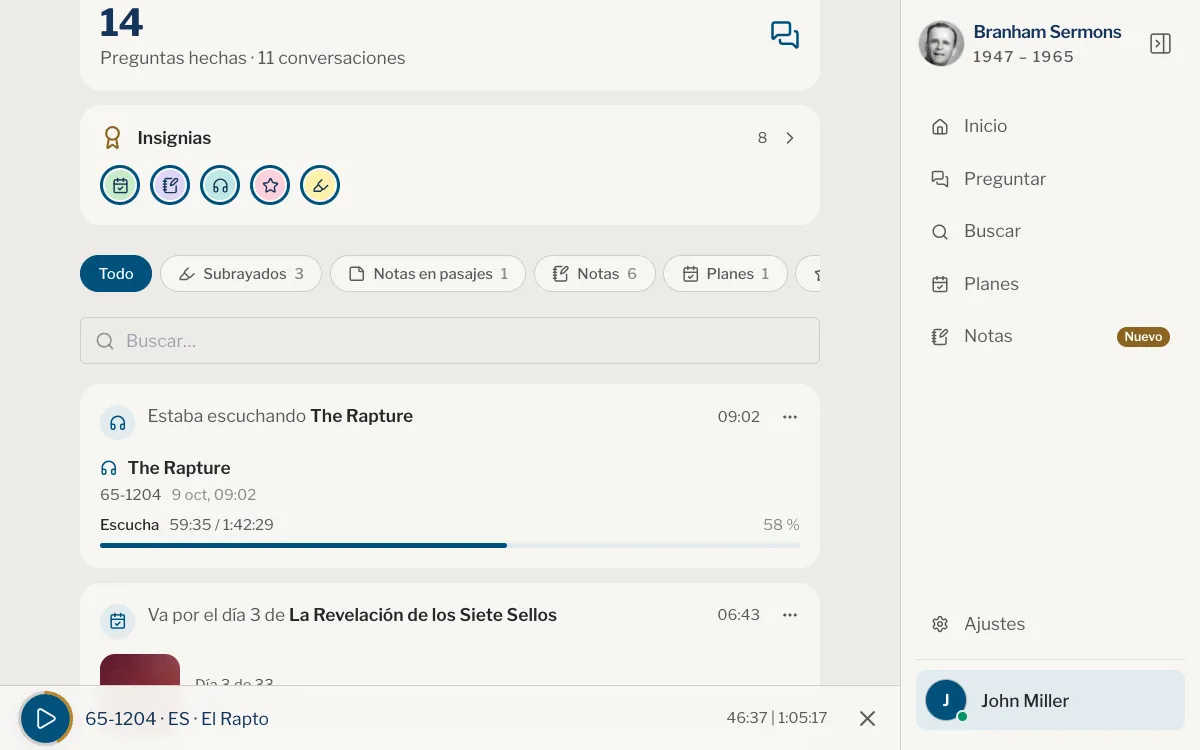The height and width of the screenshot is (750, 1200).
Task: Open the John Miller account button
Action: pos(1050,700)
